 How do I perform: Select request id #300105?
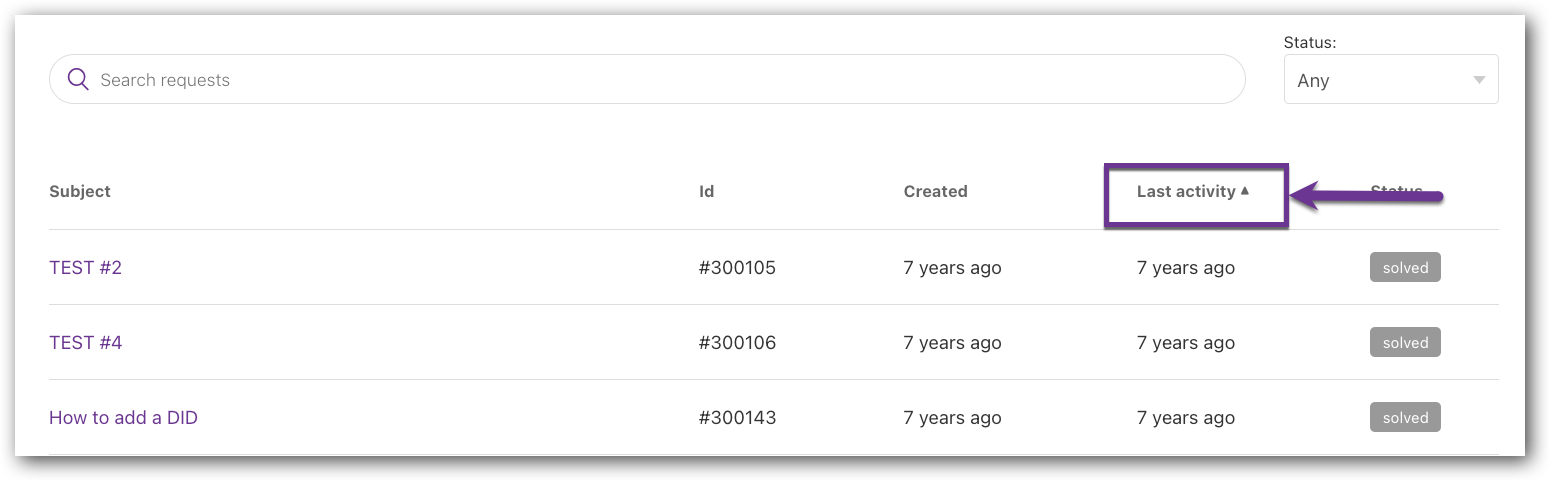click(737, 268)
